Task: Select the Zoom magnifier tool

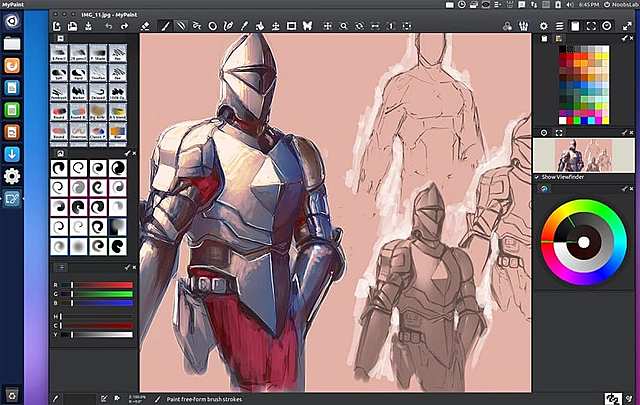Action: [344, 26]
